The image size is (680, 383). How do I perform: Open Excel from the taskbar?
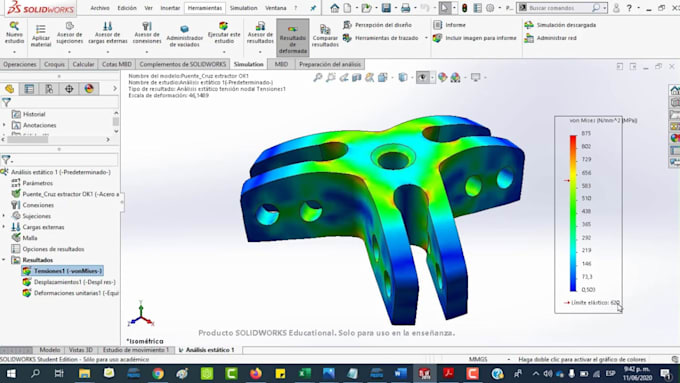point(304,373)
